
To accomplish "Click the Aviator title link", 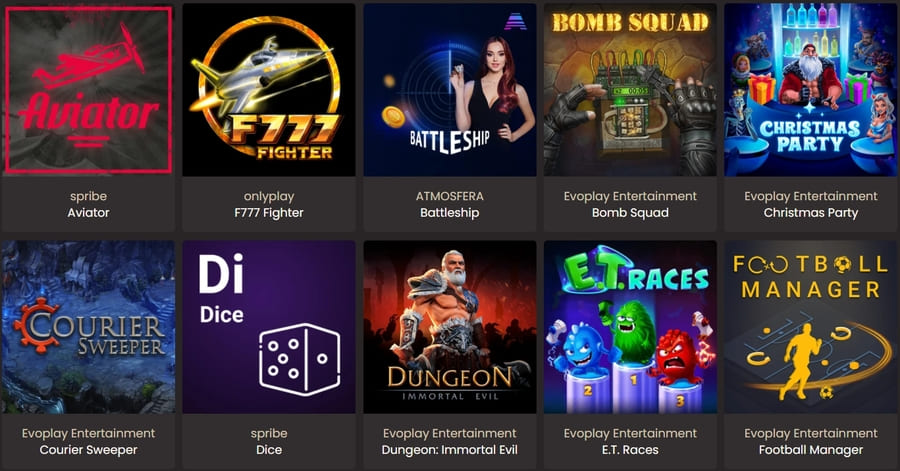I will coord(88,213).
